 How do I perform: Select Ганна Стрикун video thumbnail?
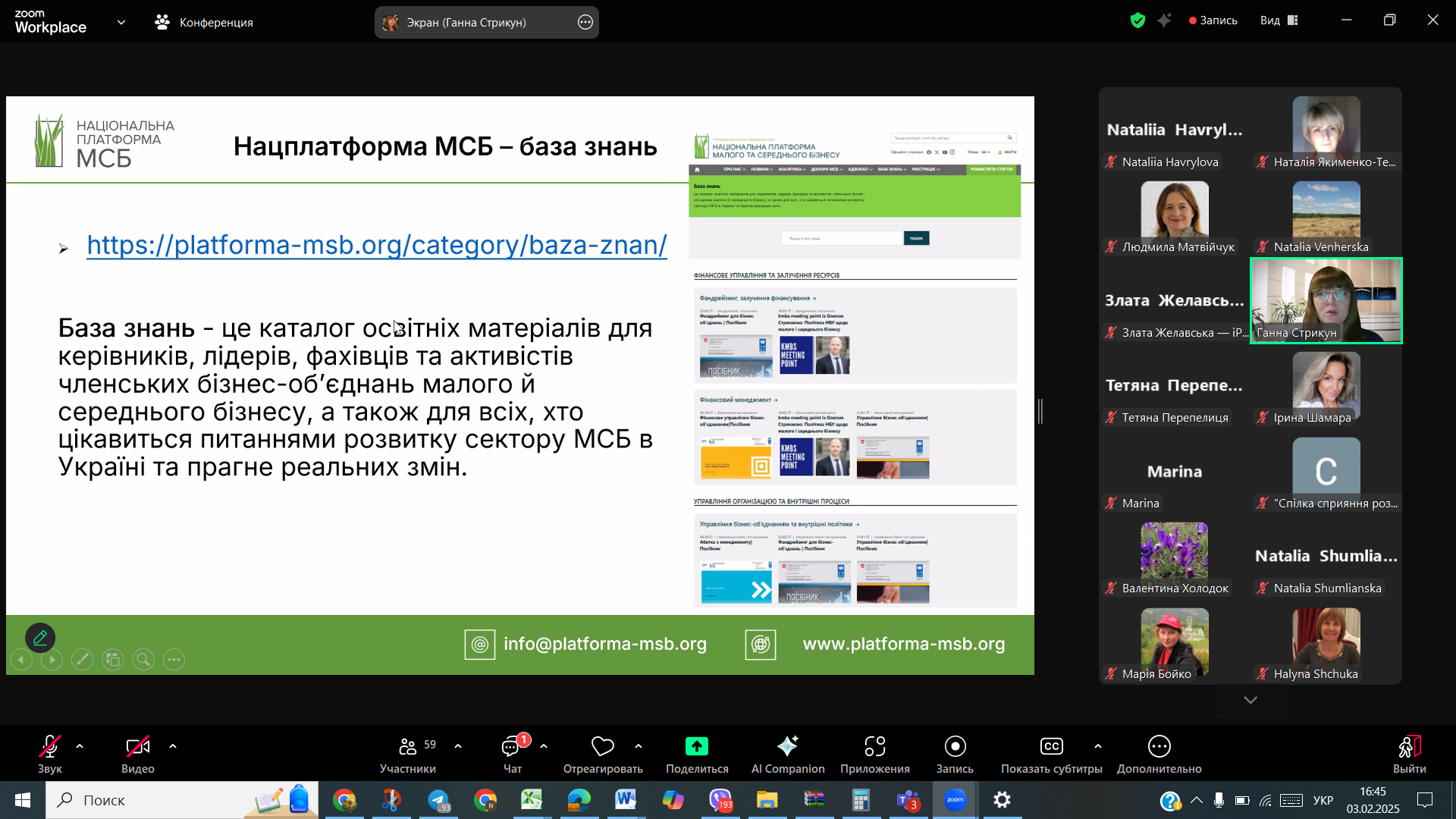coord(1326,300)
